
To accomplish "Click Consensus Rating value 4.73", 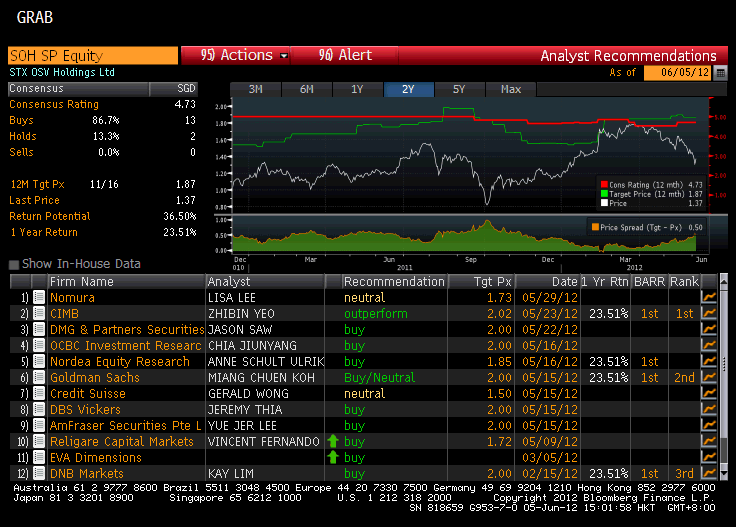I will [185, 104].
